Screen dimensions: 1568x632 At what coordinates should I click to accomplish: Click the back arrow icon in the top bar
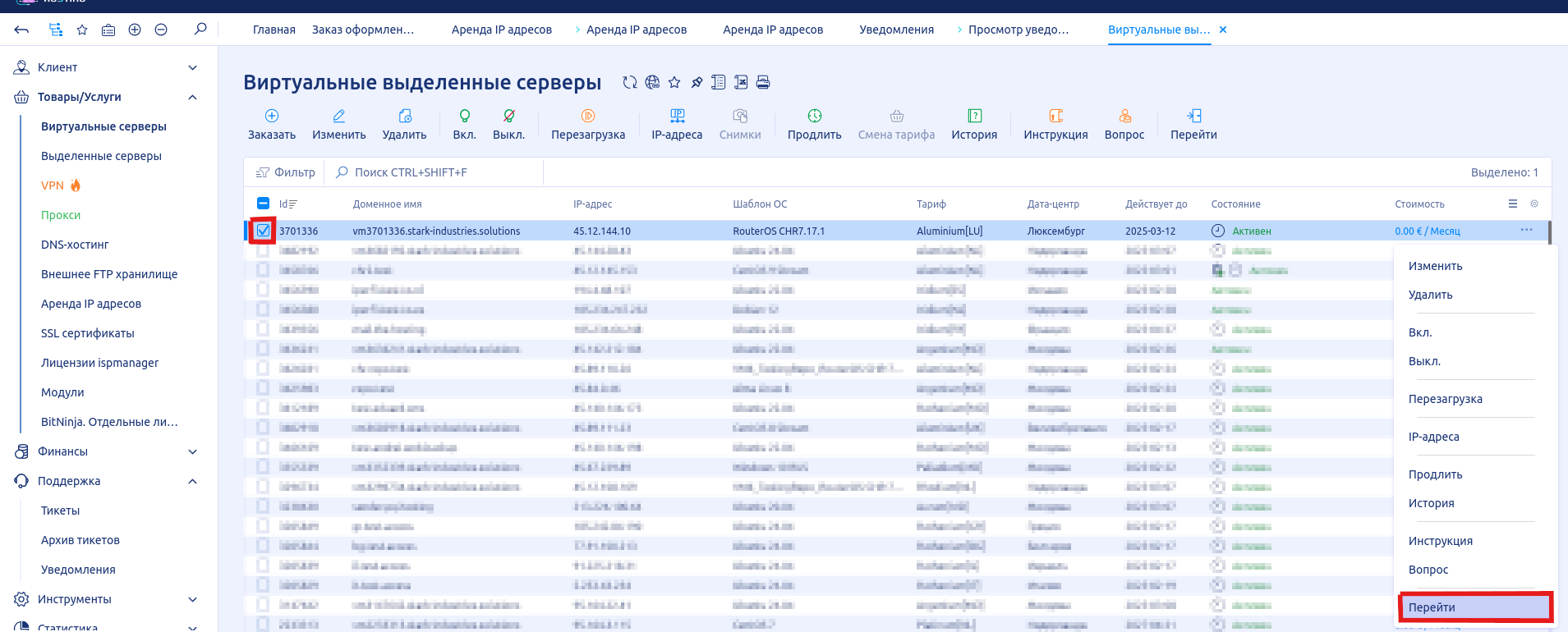tap(22, 30)
